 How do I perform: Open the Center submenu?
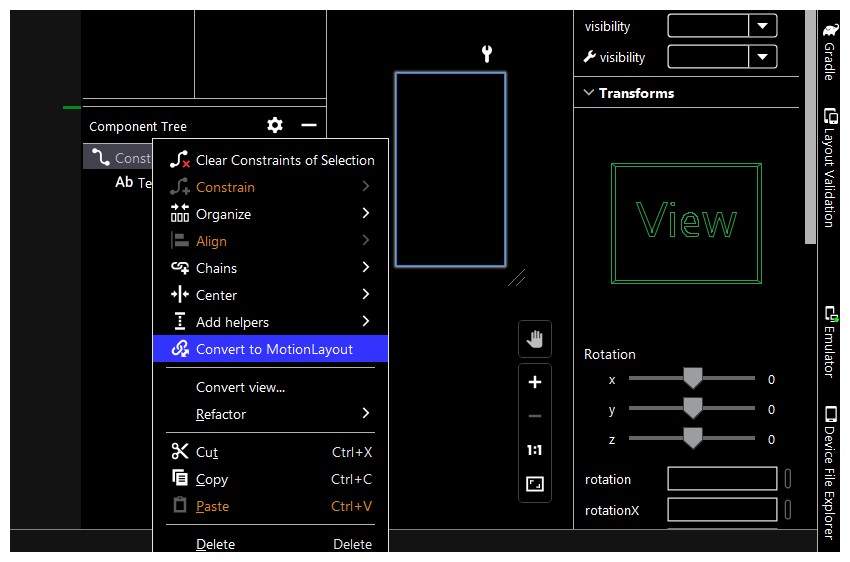click(x=271, y=295)
